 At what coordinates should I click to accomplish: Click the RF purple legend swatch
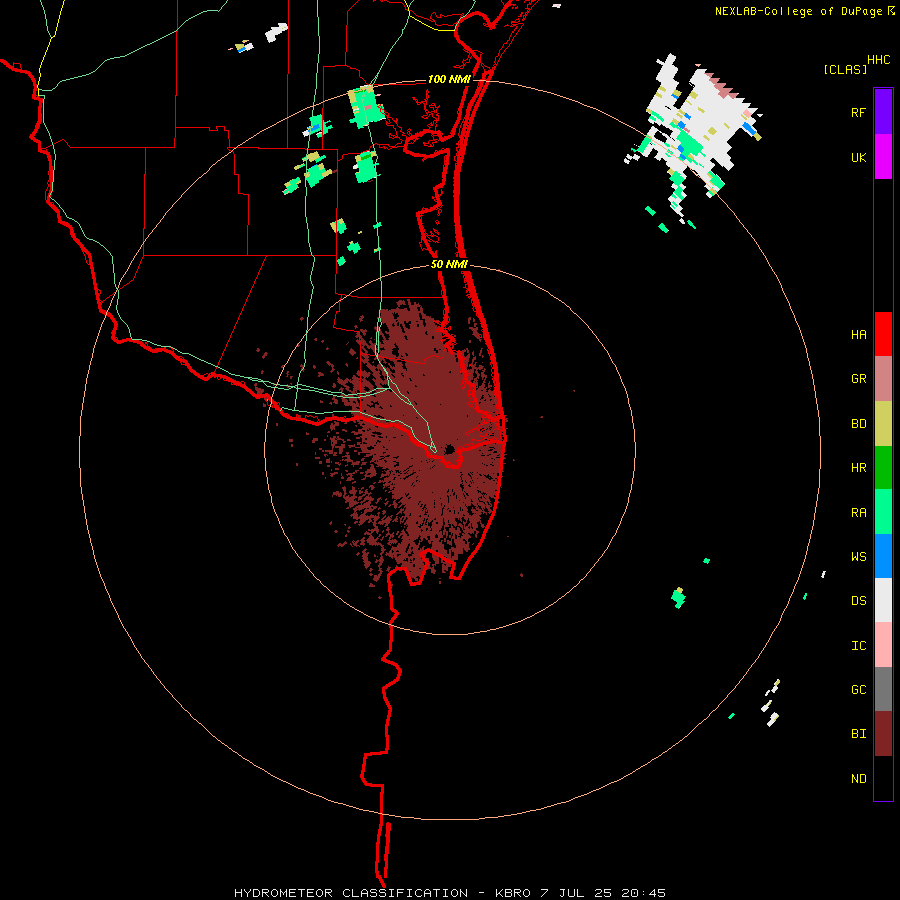point(883,112)
